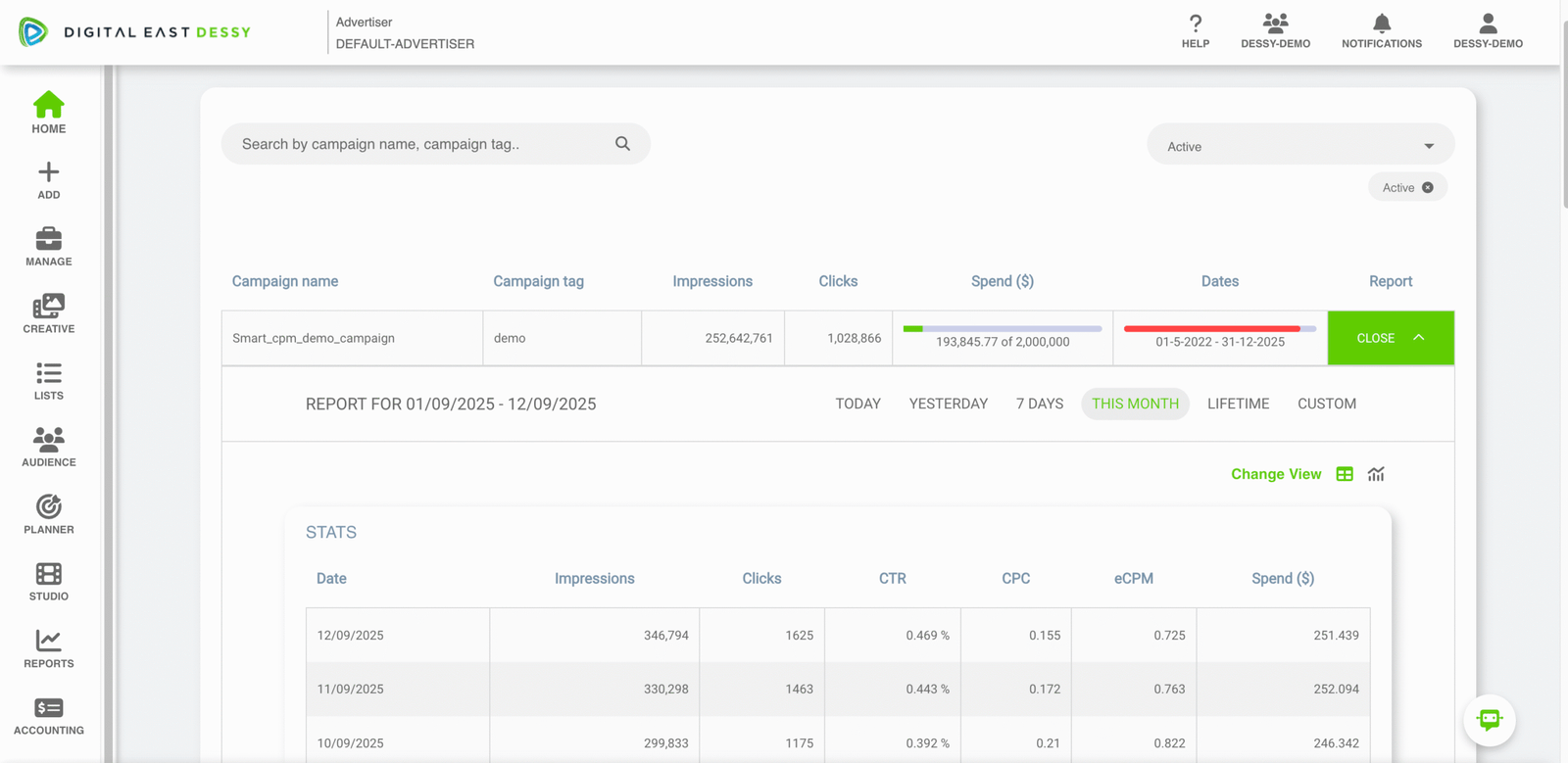Select the Lifetime report tab
This screenshot has width=1568, height=763.
coord(1238,404)
